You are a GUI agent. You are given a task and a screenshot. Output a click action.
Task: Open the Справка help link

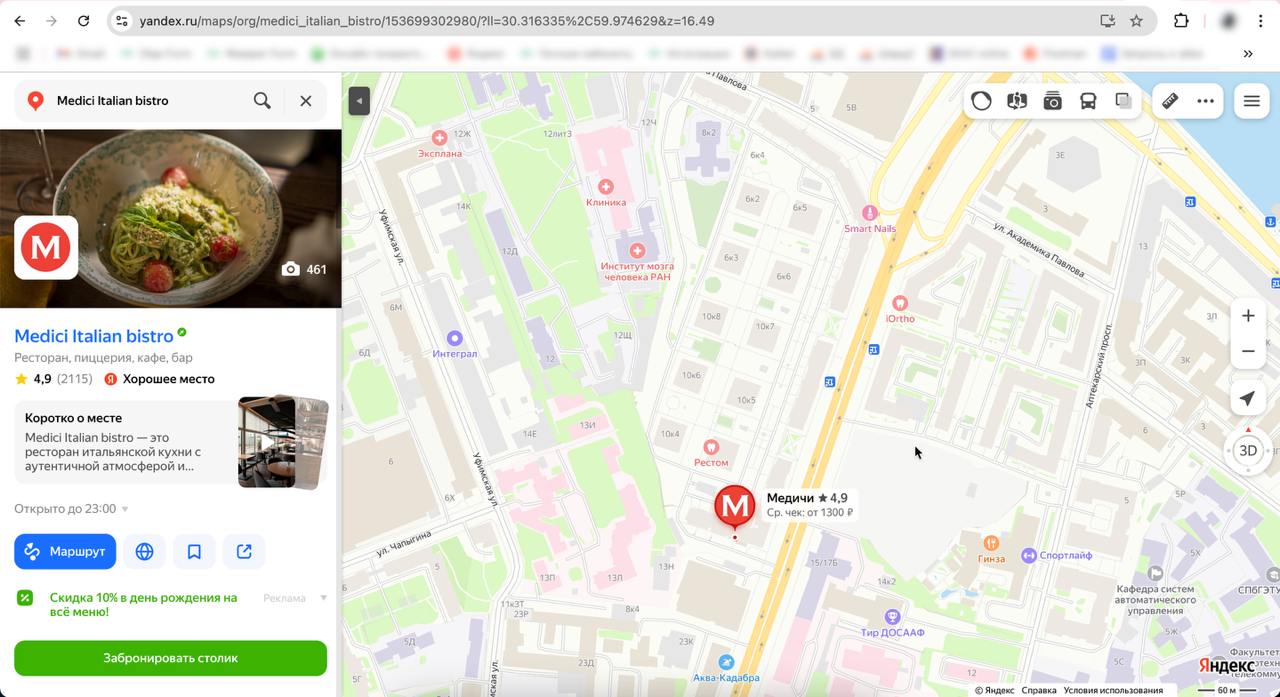click(x=1039, y=690)
